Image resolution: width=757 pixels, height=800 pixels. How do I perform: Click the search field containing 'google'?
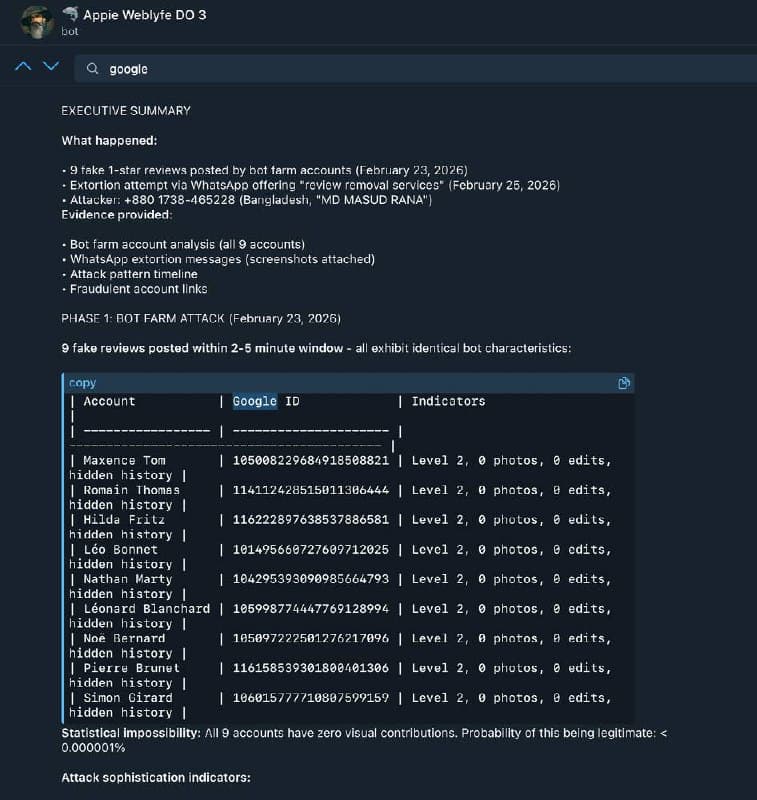pos(416,69)
